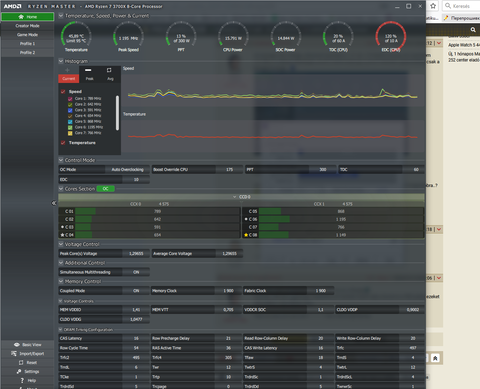Screen dimensions: 480x389
Task: Switch to Creator Mode profile
Action: 27,26
